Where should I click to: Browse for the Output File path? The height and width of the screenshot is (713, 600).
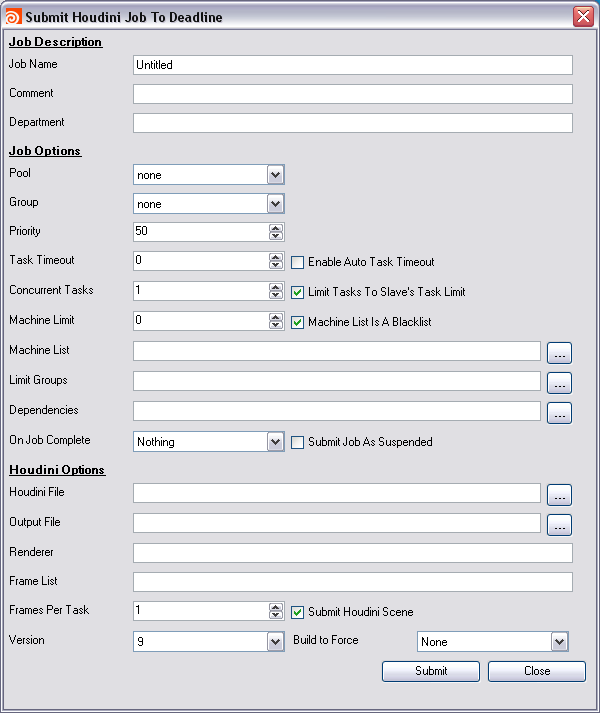pos(559,524)
